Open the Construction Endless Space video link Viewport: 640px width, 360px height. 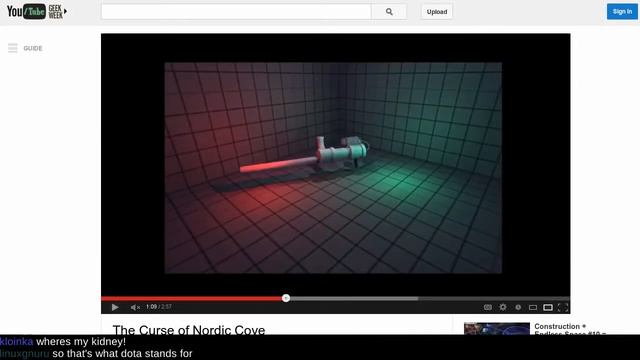click(570, 329)
